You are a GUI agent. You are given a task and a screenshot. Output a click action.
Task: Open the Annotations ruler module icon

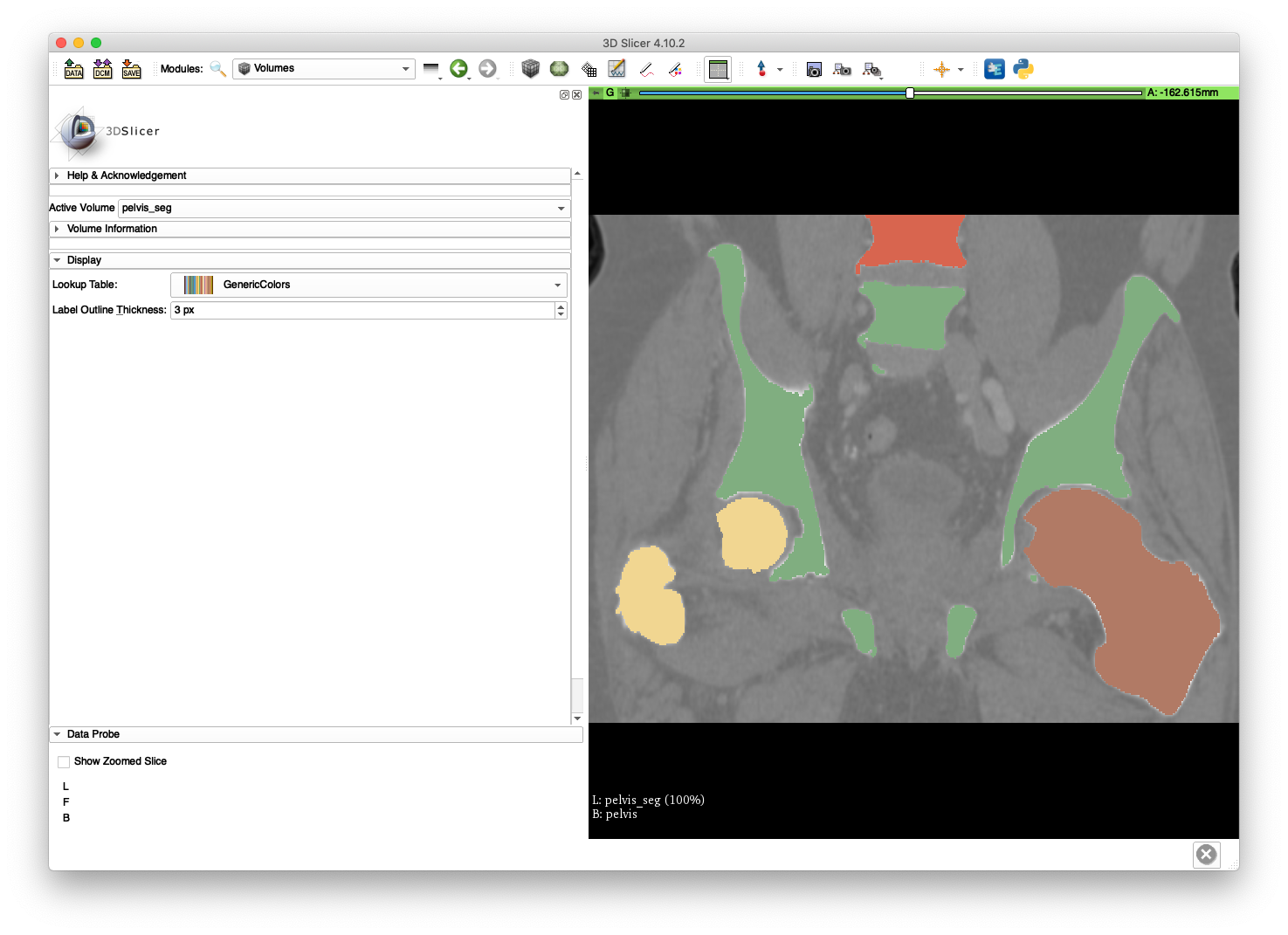[x=675, y=69]
